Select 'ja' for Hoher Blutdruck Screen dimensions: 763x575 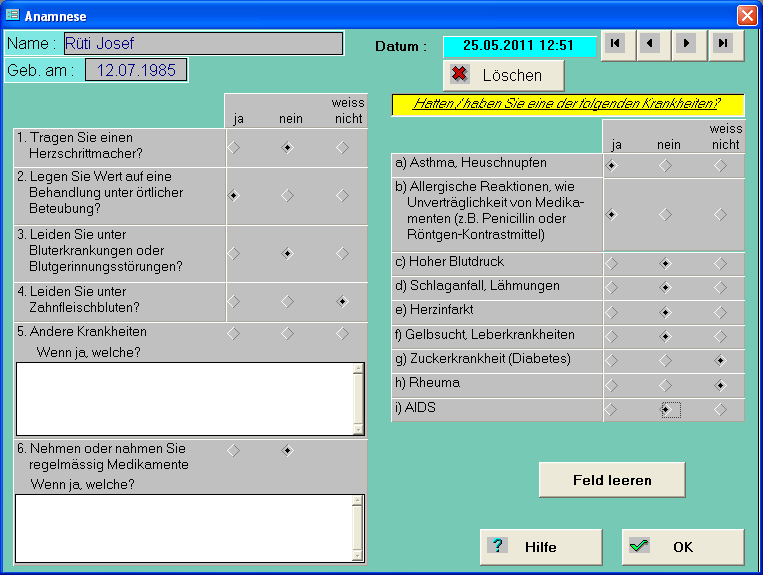point(612,264)
